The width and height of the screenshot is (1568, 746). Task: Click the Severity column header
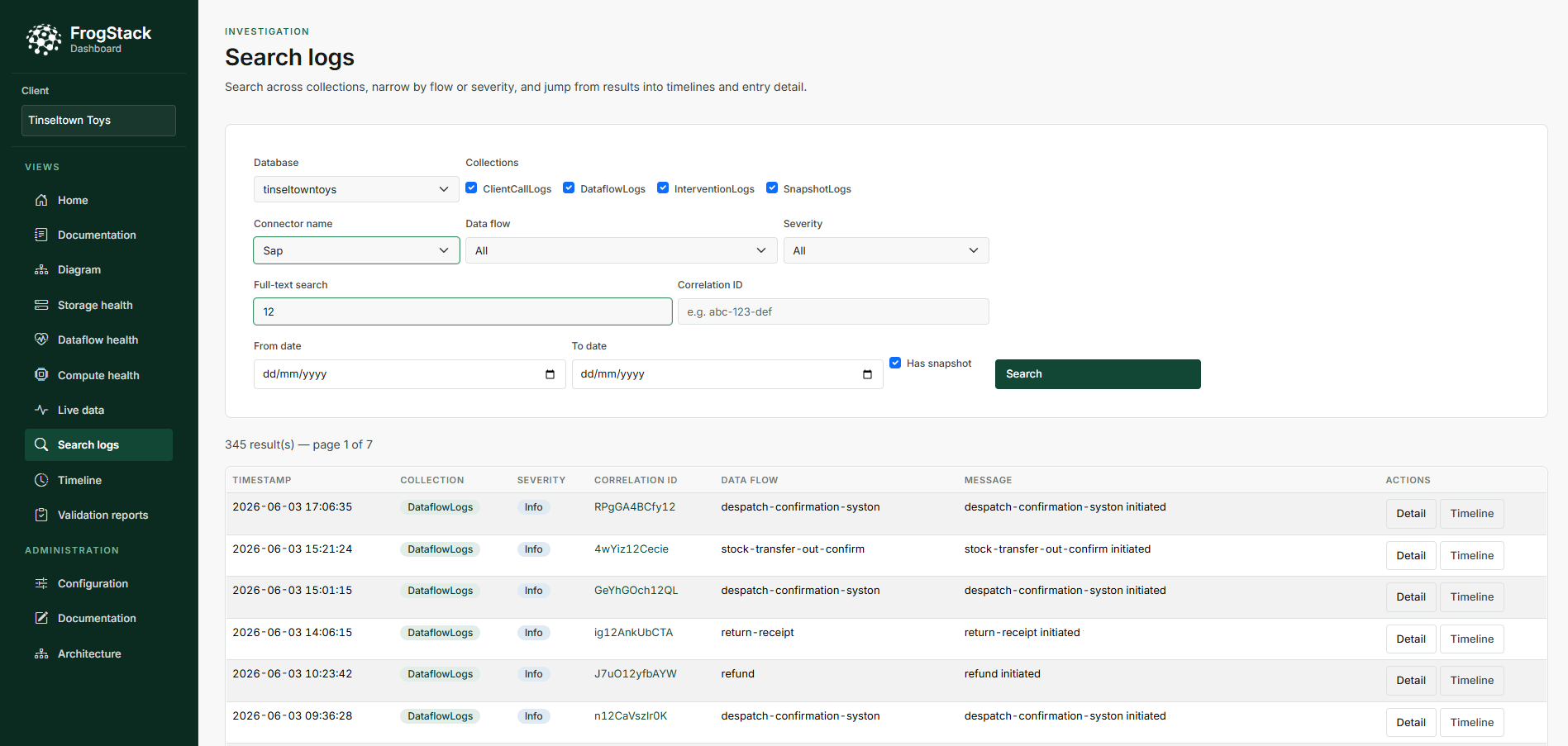pyautogui.click(x=541, y=480)
